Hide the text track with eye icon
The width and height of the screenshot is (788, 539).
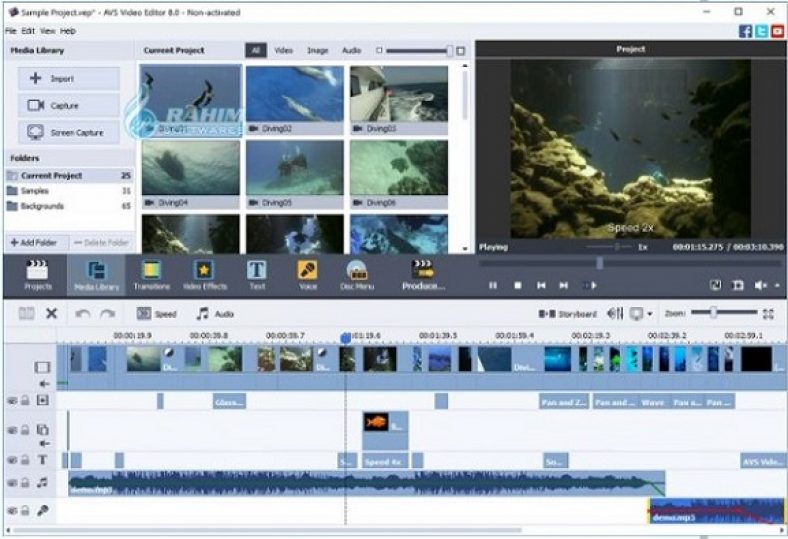12,460
